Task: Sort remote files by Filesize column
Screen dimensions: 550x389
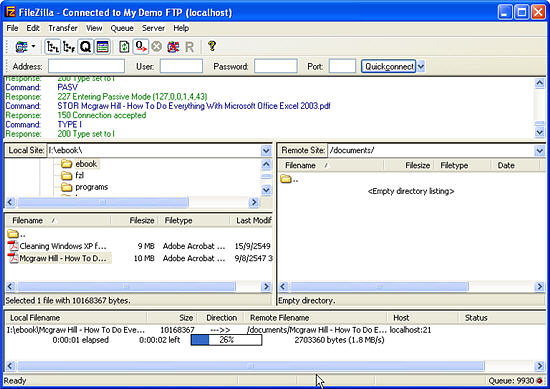Action: (409, 165)
